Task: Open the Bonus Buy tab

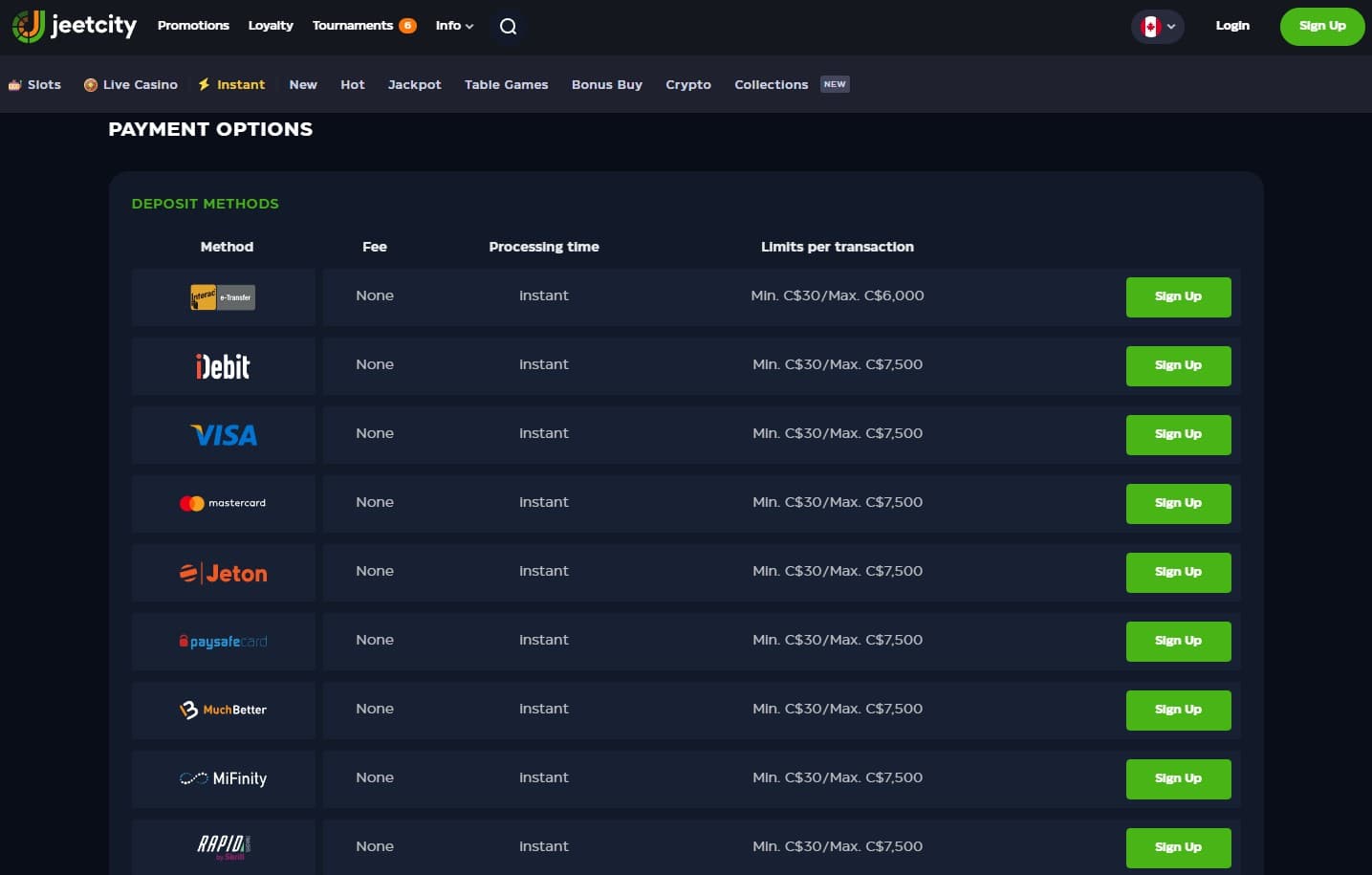Action: [607, 84]
